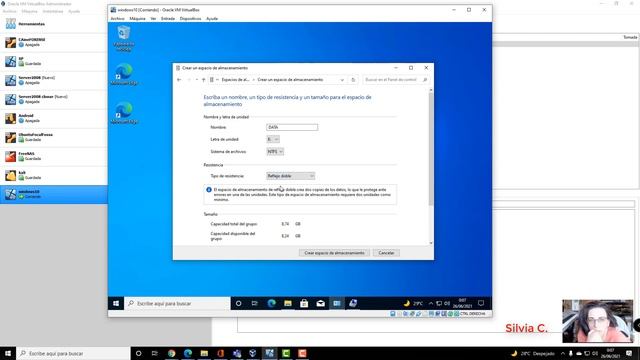Click Crear espacio de almacenamiento button

click(334, 253)
